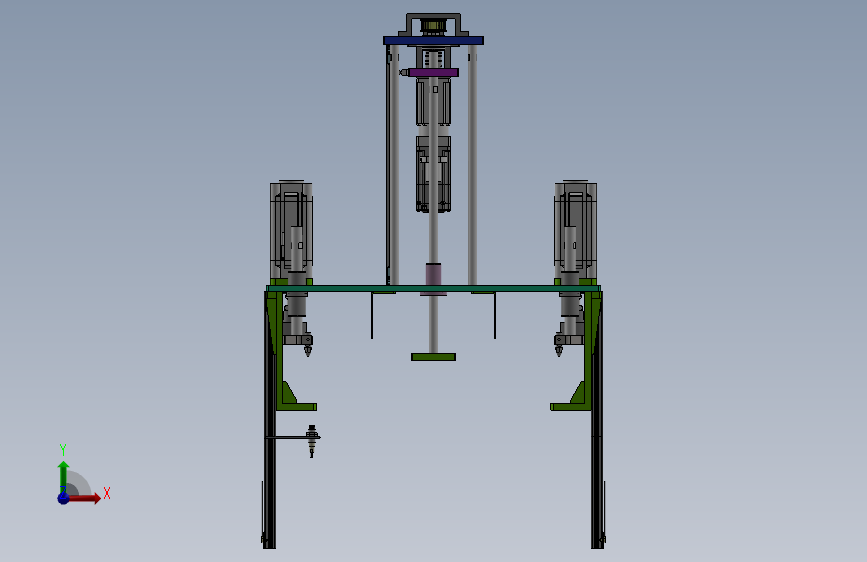Select the pink sleeve on the center rod

click(x=434, y=275)
